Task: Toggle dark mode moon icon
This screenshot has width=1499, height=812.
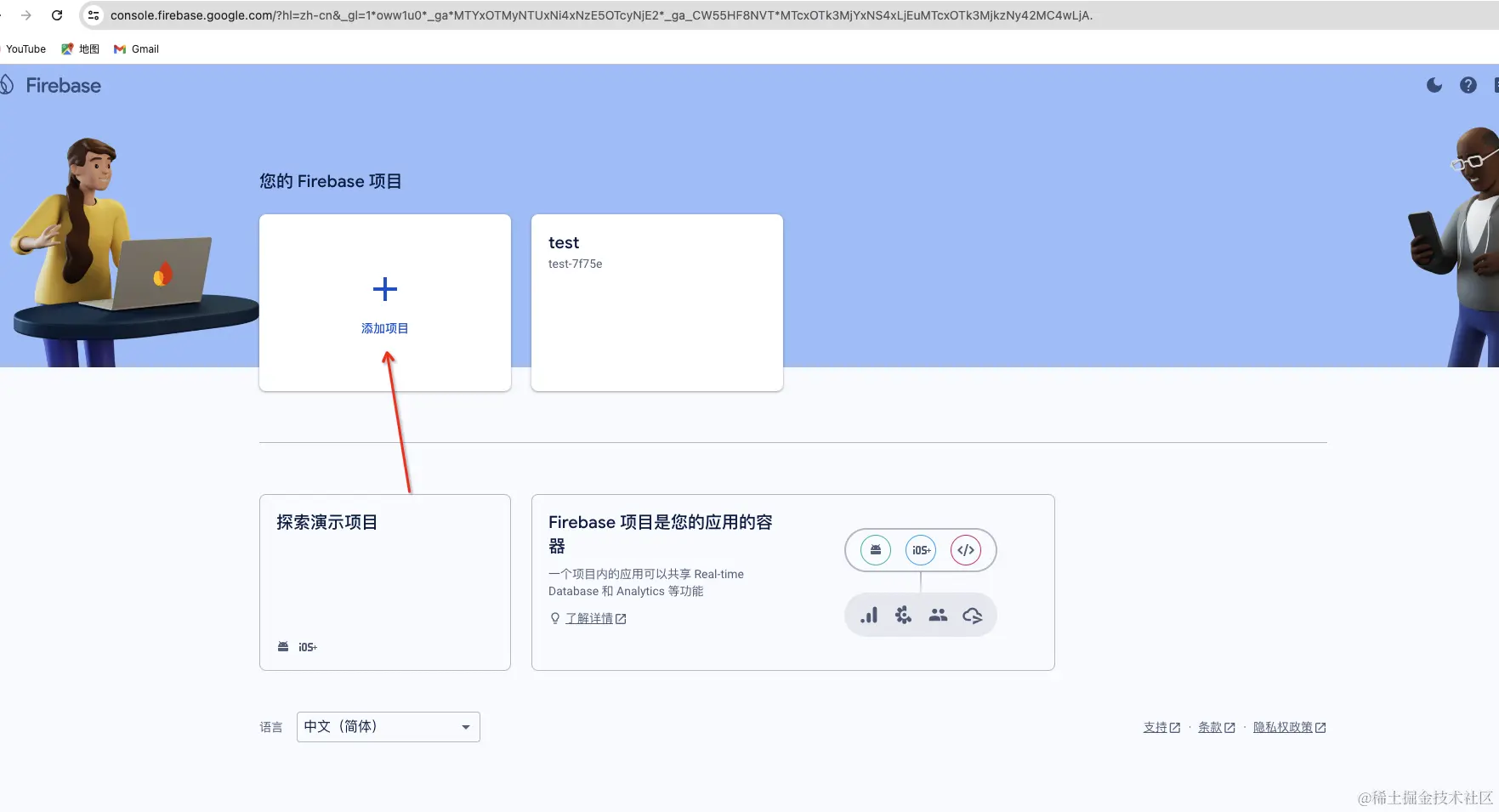Action: pyautogui.click(x=1434, y=85)
